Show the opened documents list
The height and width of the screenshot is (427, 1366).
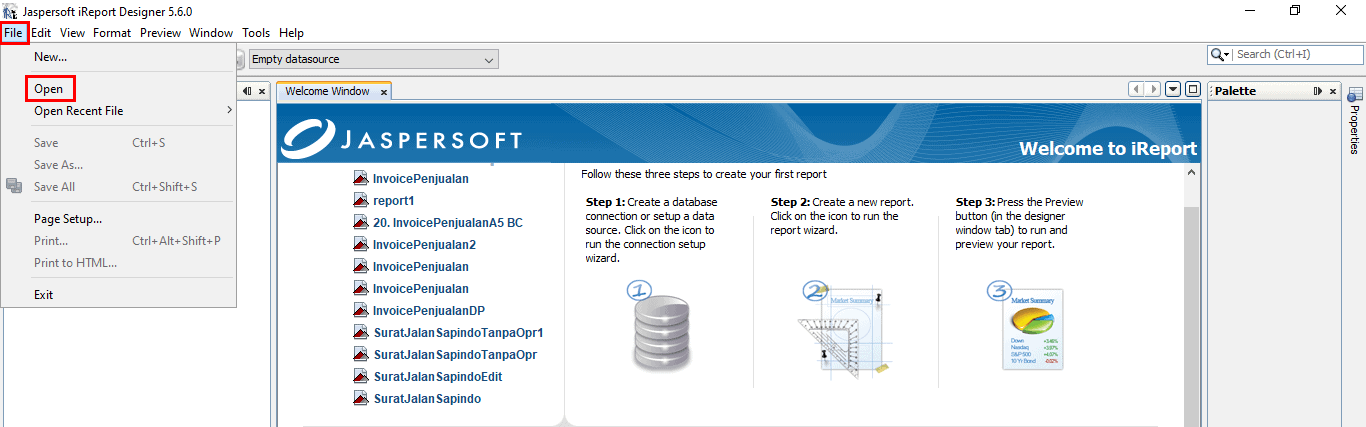click(x=1173, y=89)
